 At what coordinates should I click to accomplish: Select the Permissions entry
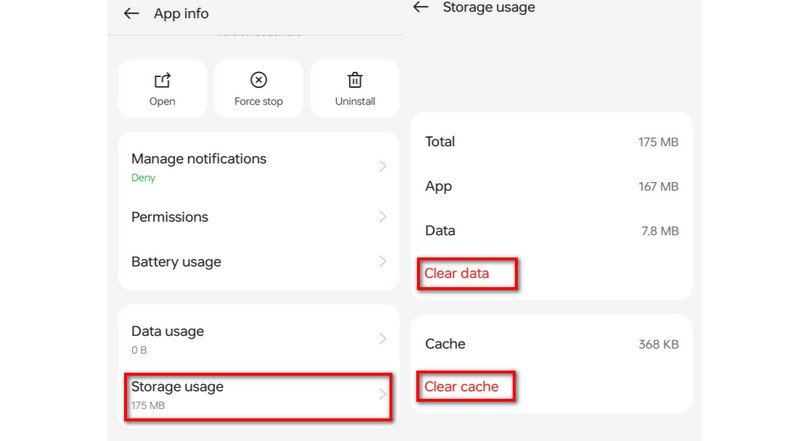[x=170, y=217]
